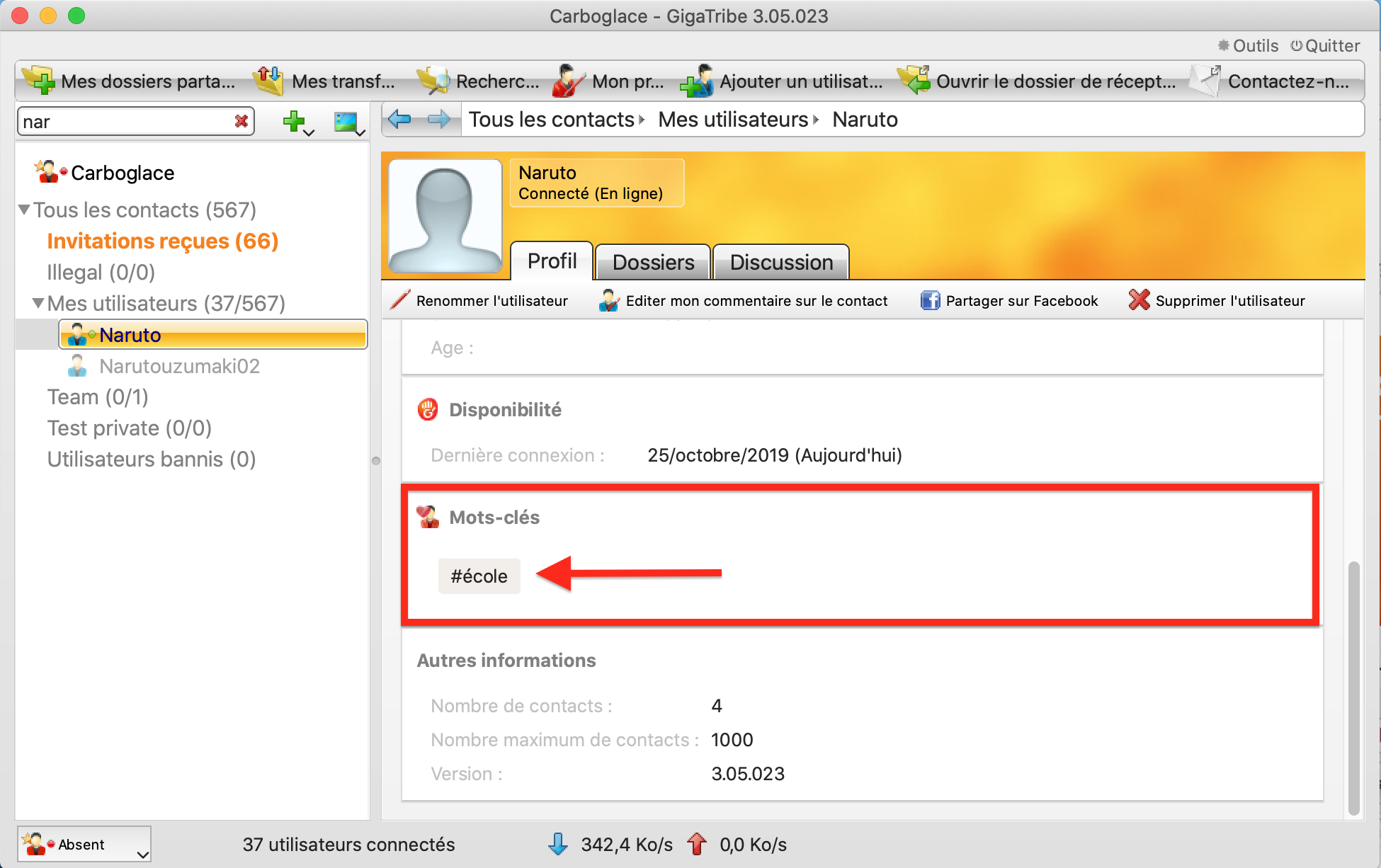Open the reception folder icon

(914, 81)
